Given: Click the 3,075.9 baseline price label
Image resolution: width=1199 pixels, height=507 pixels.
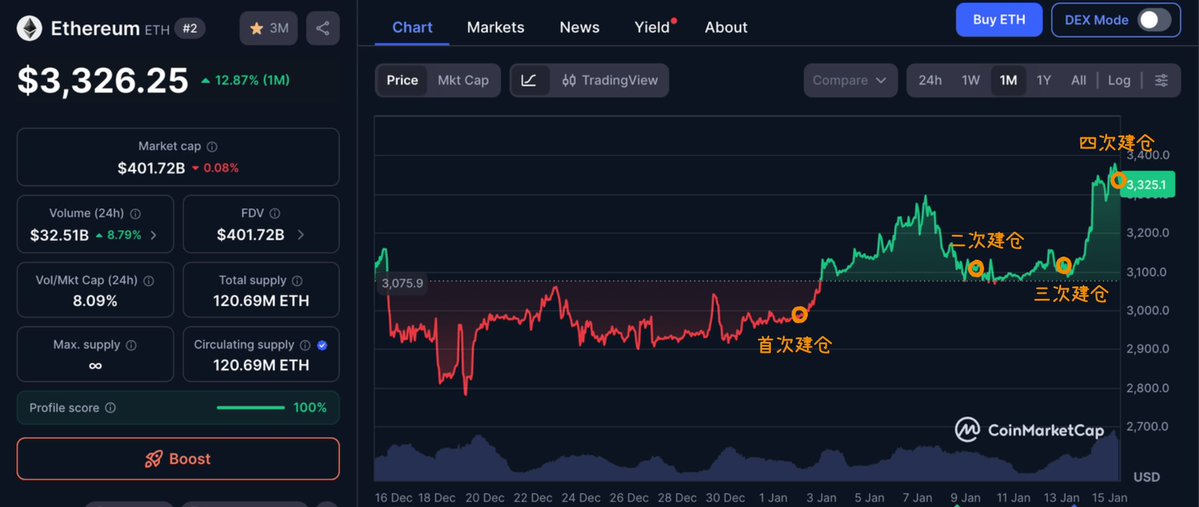Looking at the screenshot, I should point(402,282).
